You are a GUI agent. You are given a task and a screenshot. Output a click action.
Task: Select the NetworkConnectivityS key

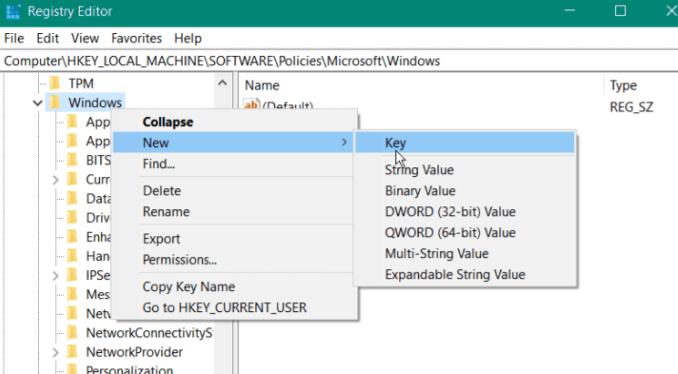click(149, 333)
